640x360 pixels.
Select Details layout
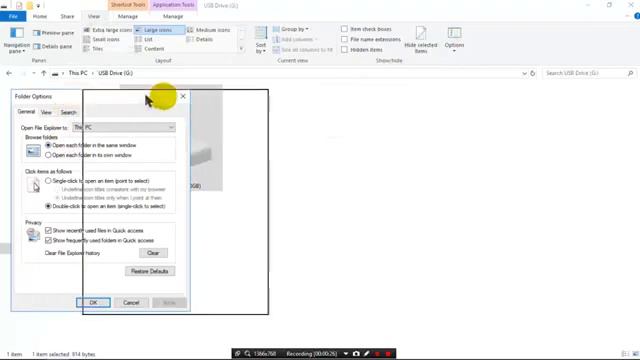[x=200, y=39]
